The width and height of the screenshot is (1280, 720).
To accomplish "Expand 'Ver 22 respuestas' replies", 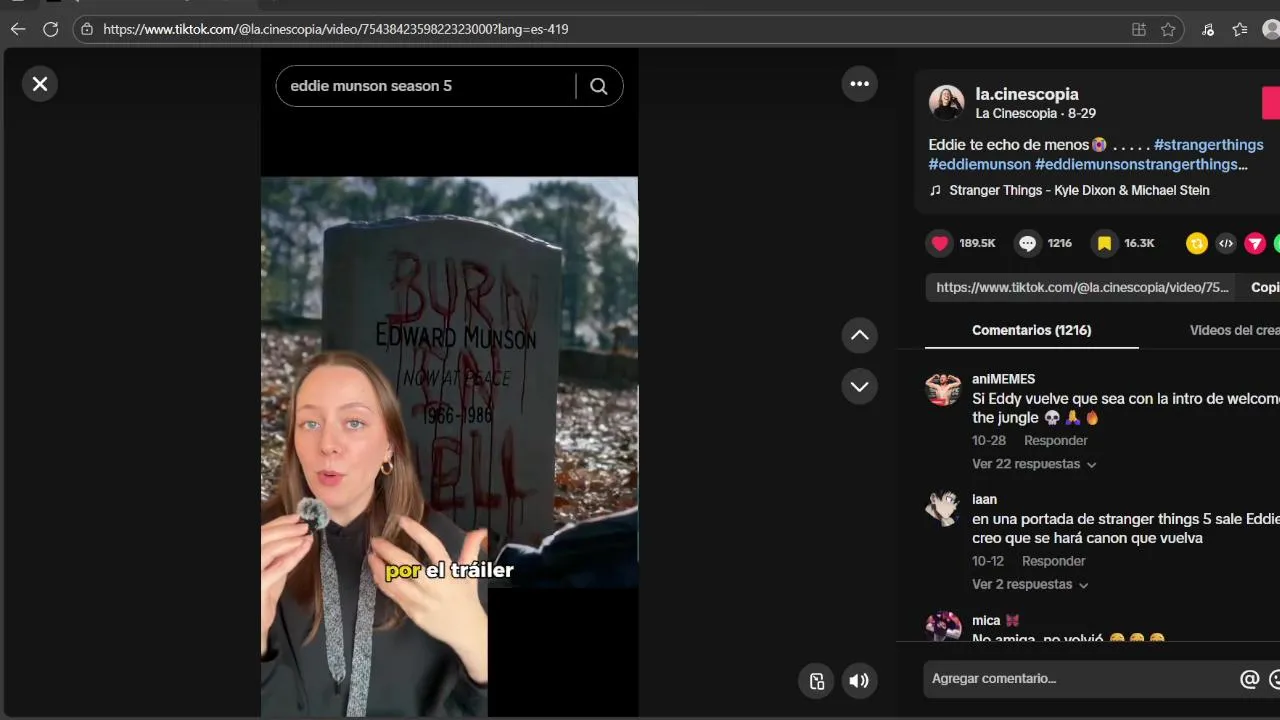I will pyautogui.click(x=1034, y=464).
